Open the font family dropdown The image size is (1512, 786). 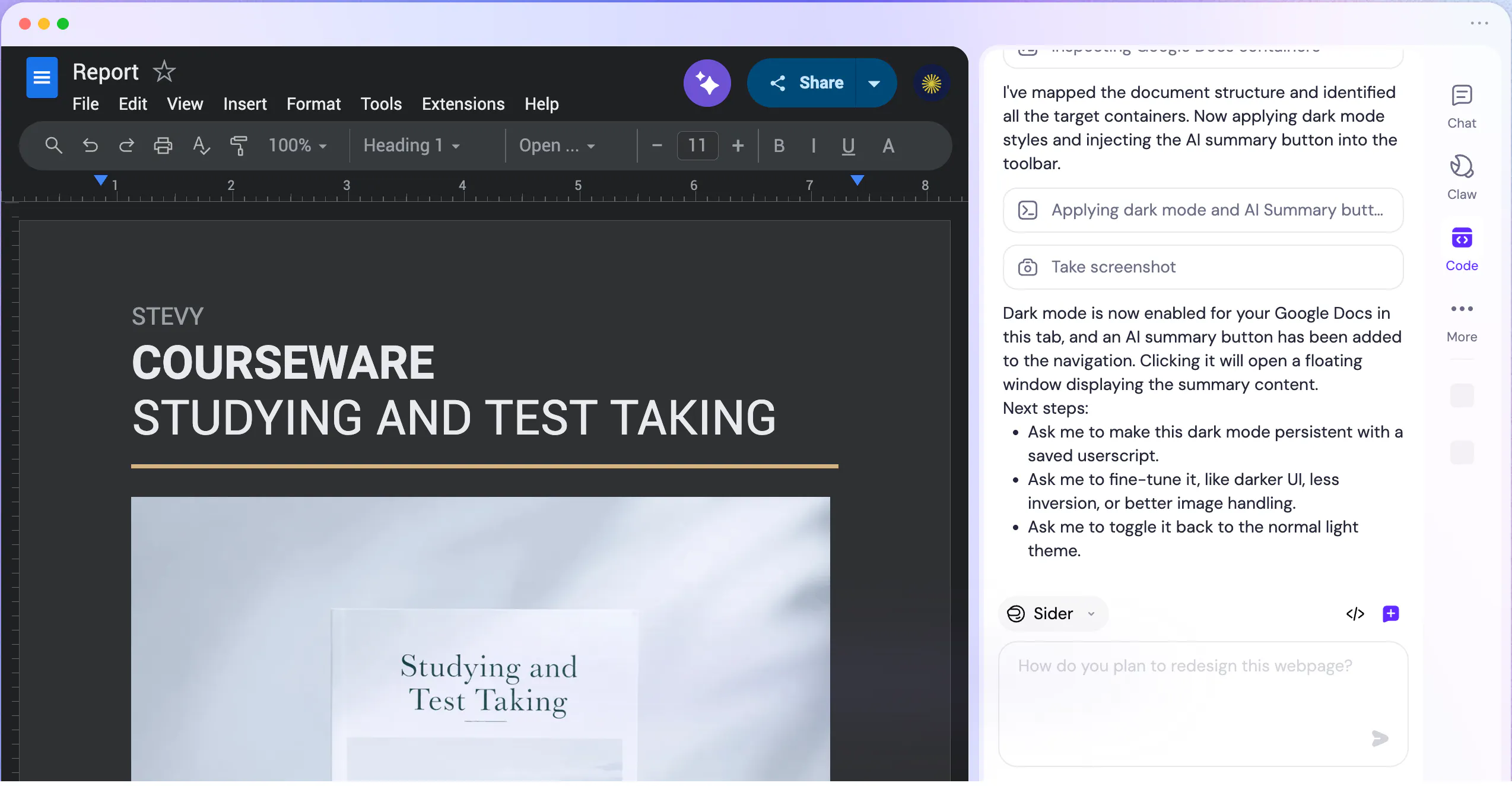pyautogui.click(x=557, y=145)
